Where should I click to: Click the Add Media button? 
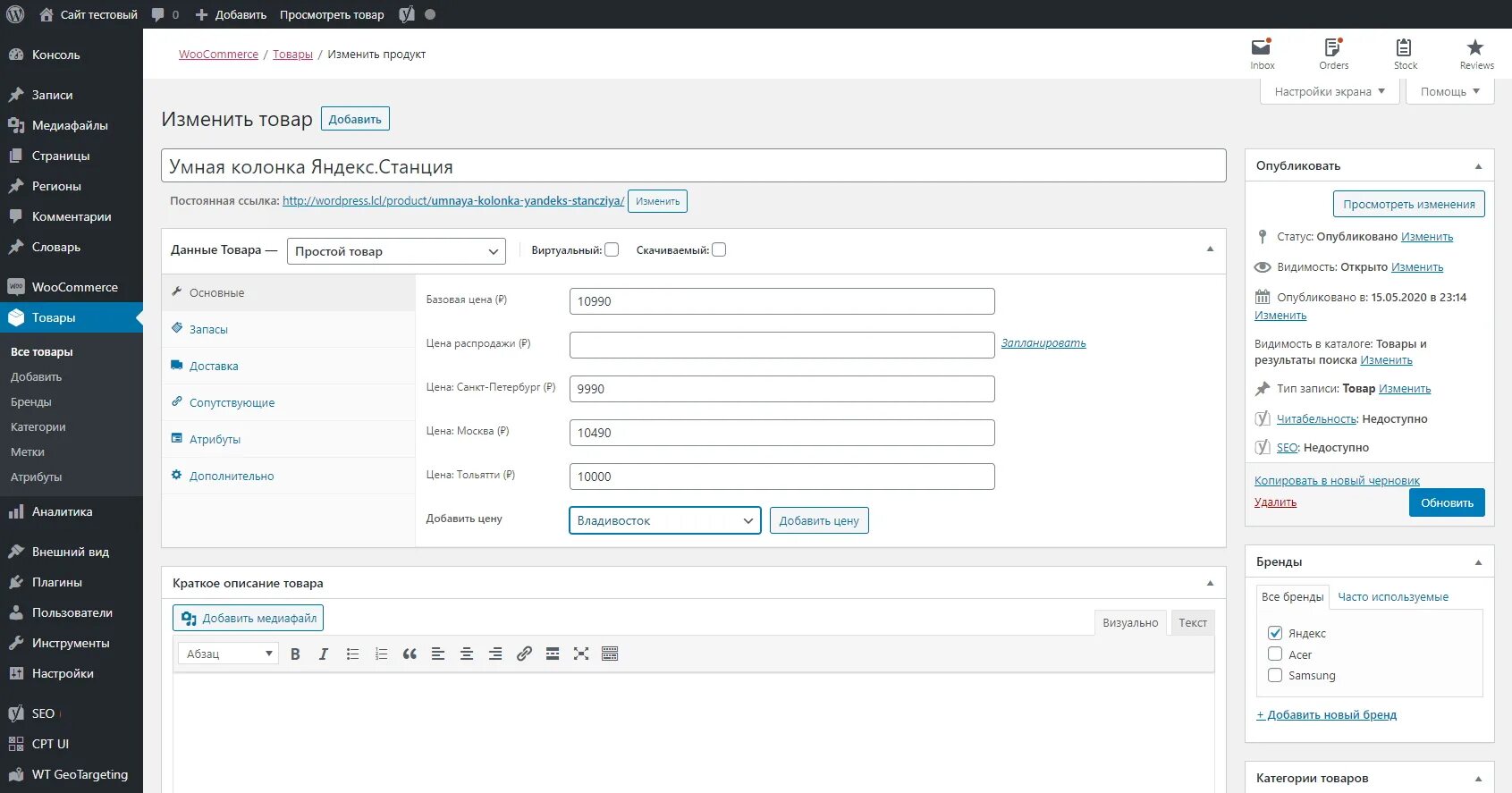(248, 618)
